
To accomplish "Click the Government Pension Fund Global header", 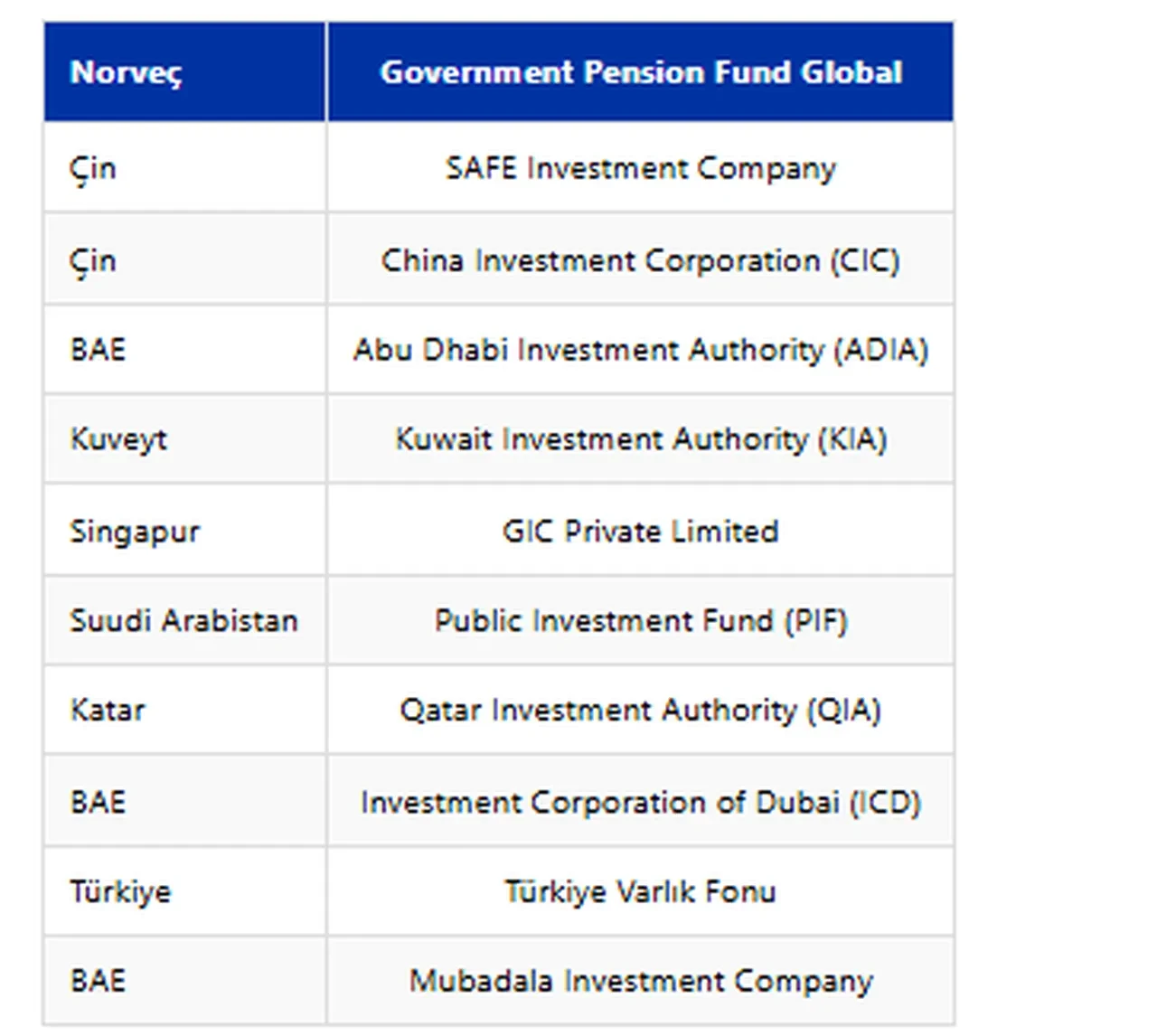I will (640, 72).
